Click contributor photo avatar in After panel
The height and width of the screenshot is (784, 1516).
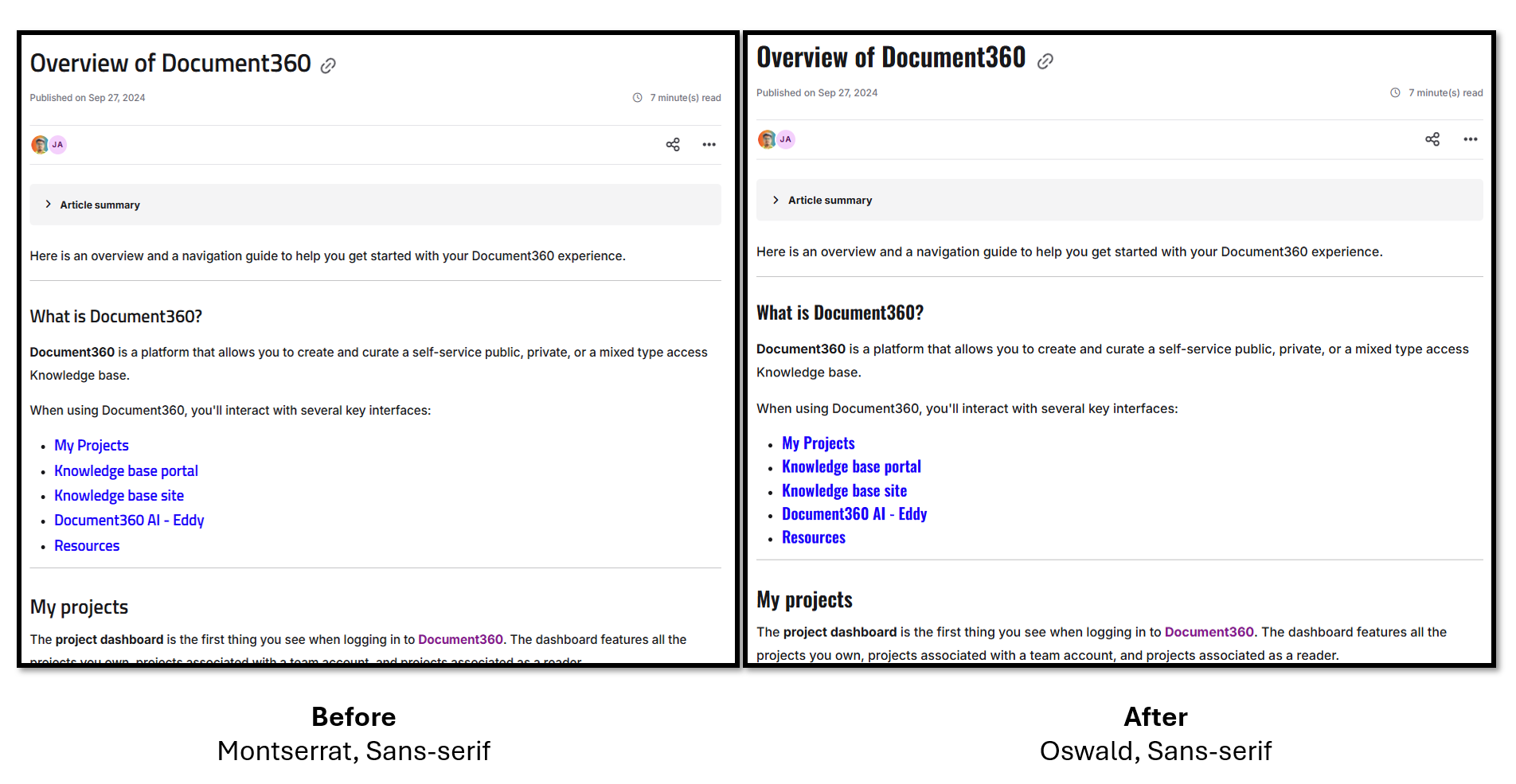point(767,140)
